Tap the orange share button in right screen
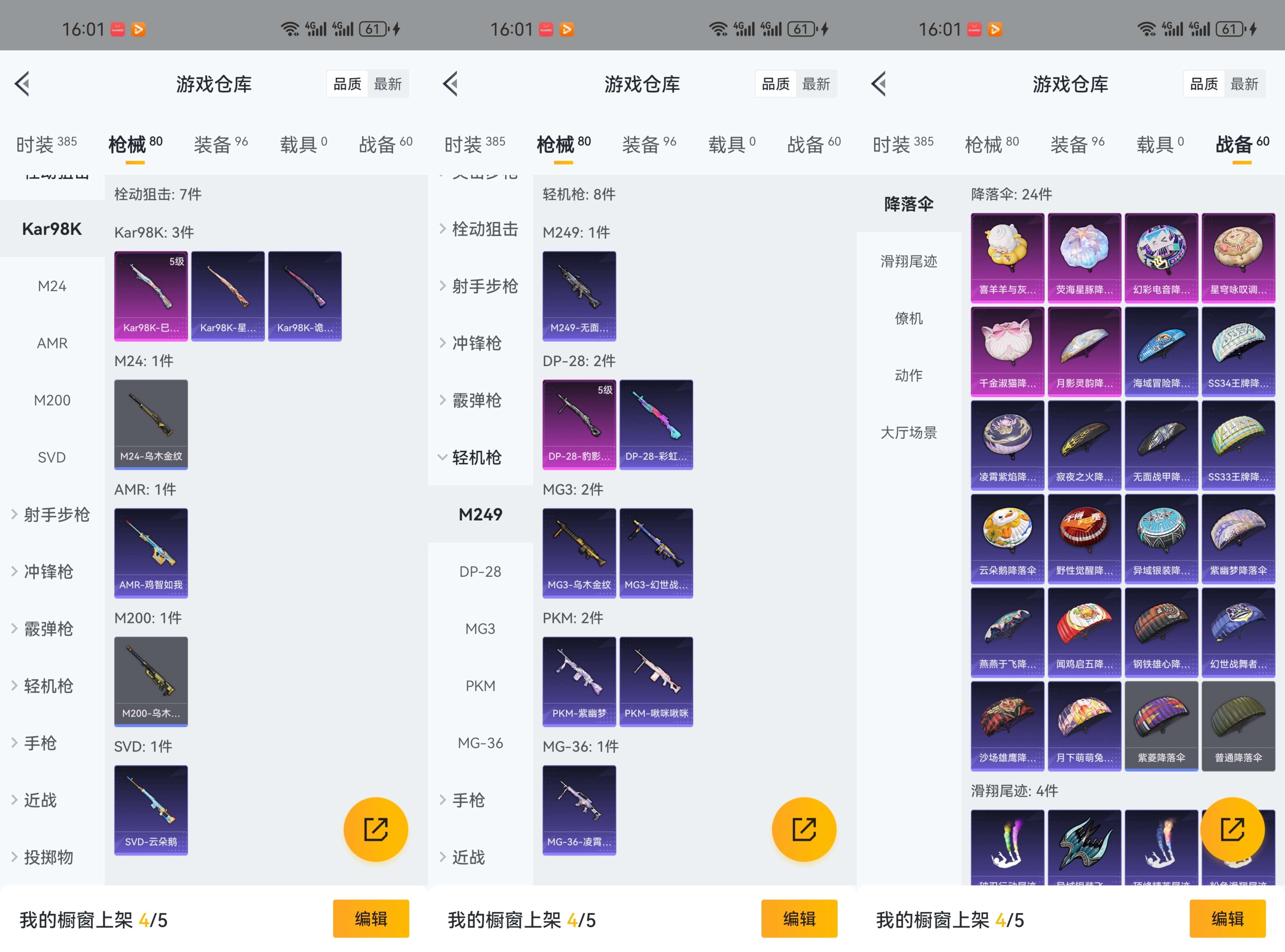This screenshot has width=1285, height=952. click(1232, 829)
